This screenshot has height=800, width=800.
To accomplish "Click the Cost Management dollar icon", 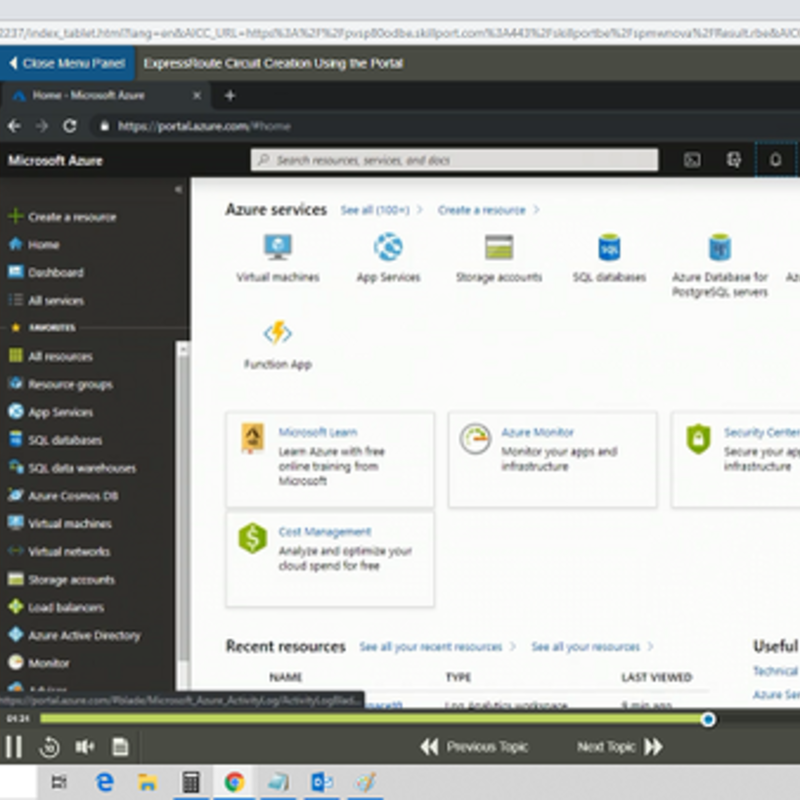I will pos(253,538).
